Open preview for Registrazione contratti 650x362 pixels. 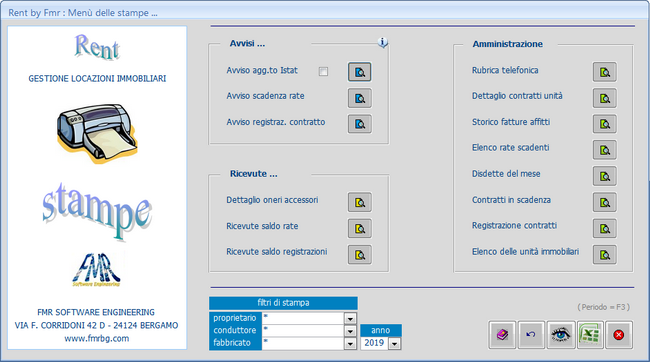click(x=604, y=228)
